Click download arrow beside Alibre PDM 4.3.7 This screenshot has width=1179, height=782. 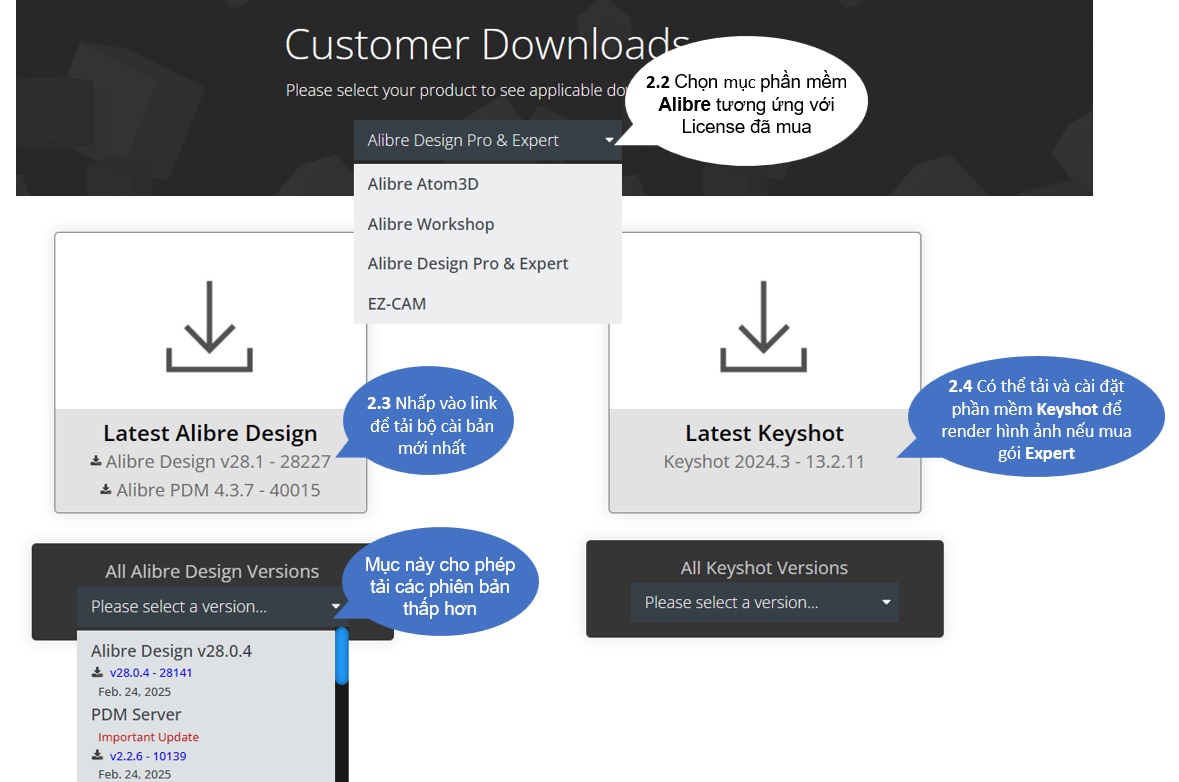click(106, 490)
